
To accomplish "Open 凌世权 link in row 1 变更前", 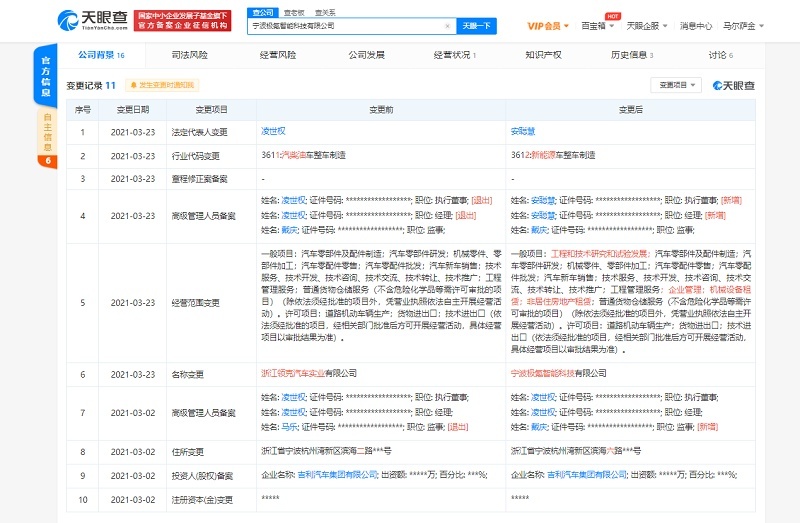I will [273, 131].
